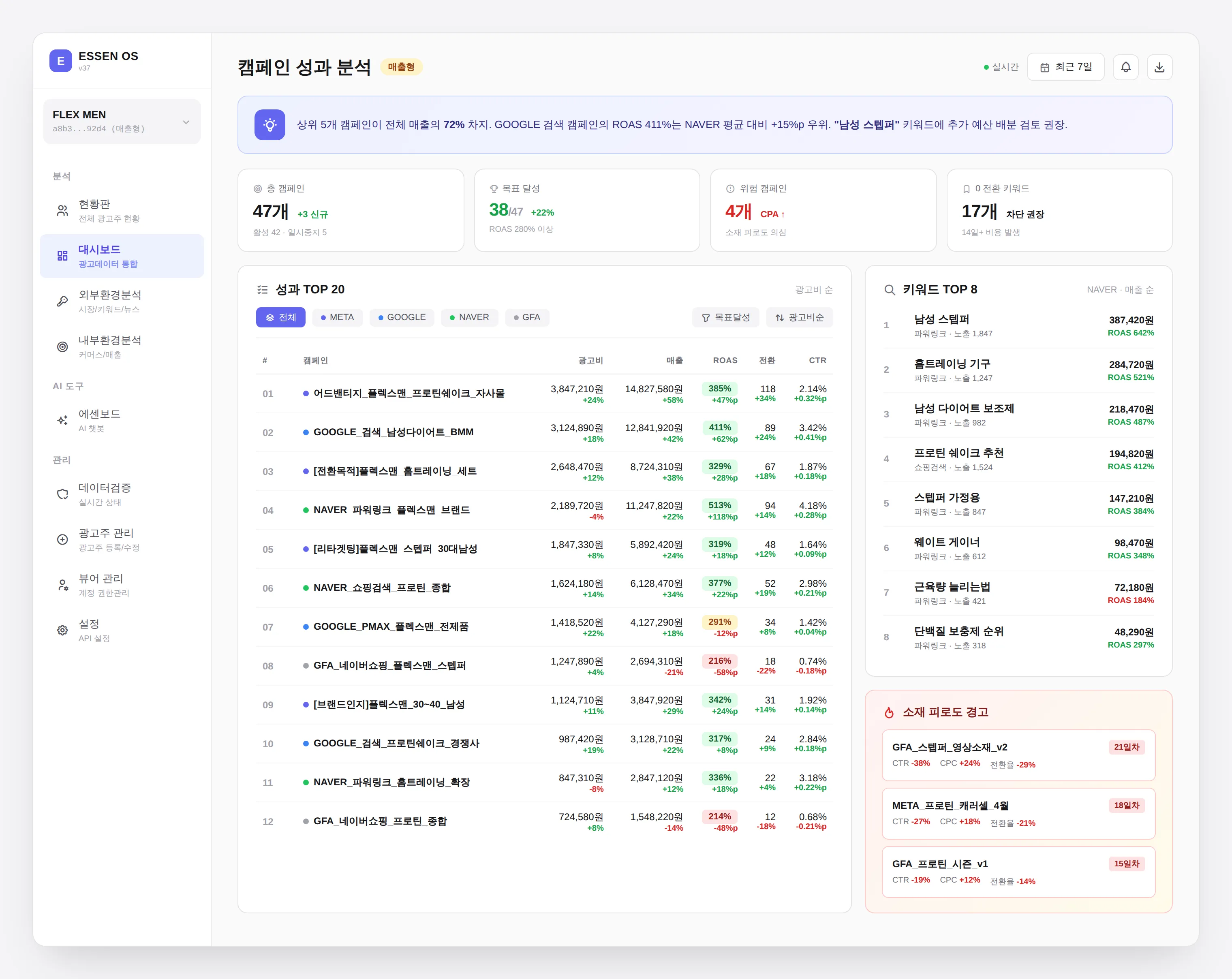The height and width of the screenshot is (979, 1232).
Task: Go to 내부환경분석 menu
Action: pyautogui.click(x=122, y=347)
